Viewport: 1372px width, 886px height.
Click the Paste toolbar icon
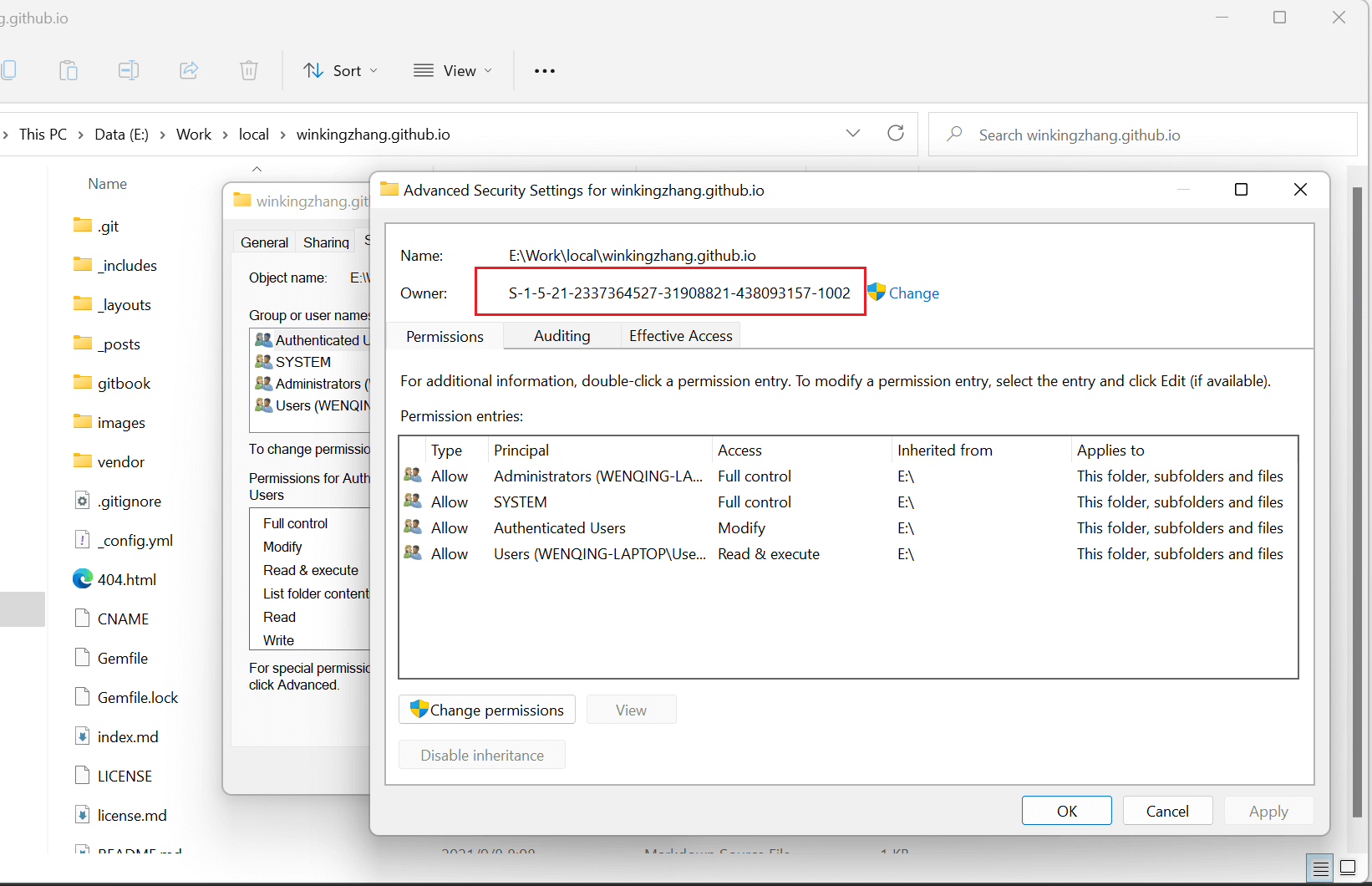pos(69,70)
